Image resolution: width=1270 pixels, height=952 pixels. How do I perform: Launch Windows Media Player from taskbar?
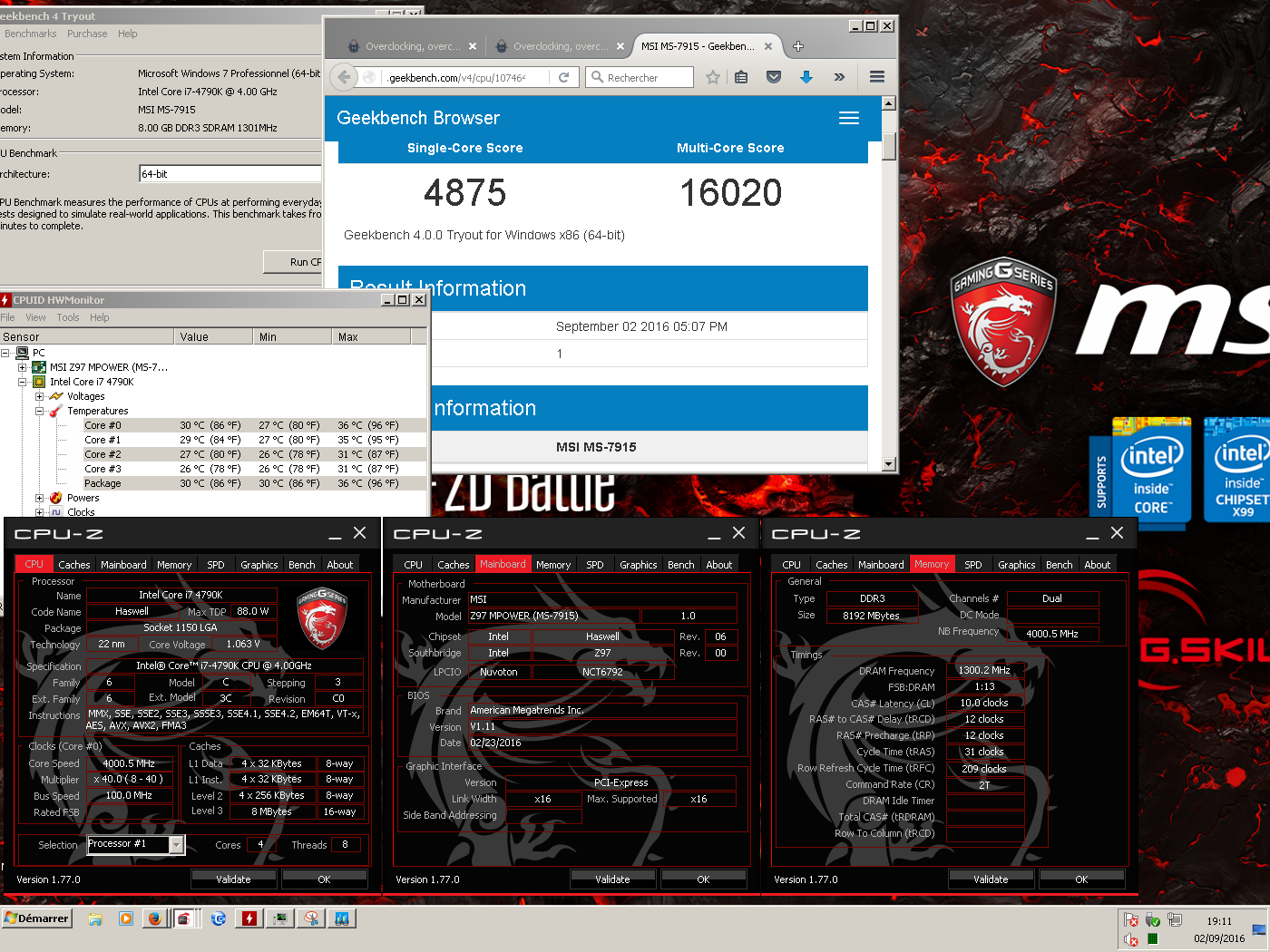(126, 918)
